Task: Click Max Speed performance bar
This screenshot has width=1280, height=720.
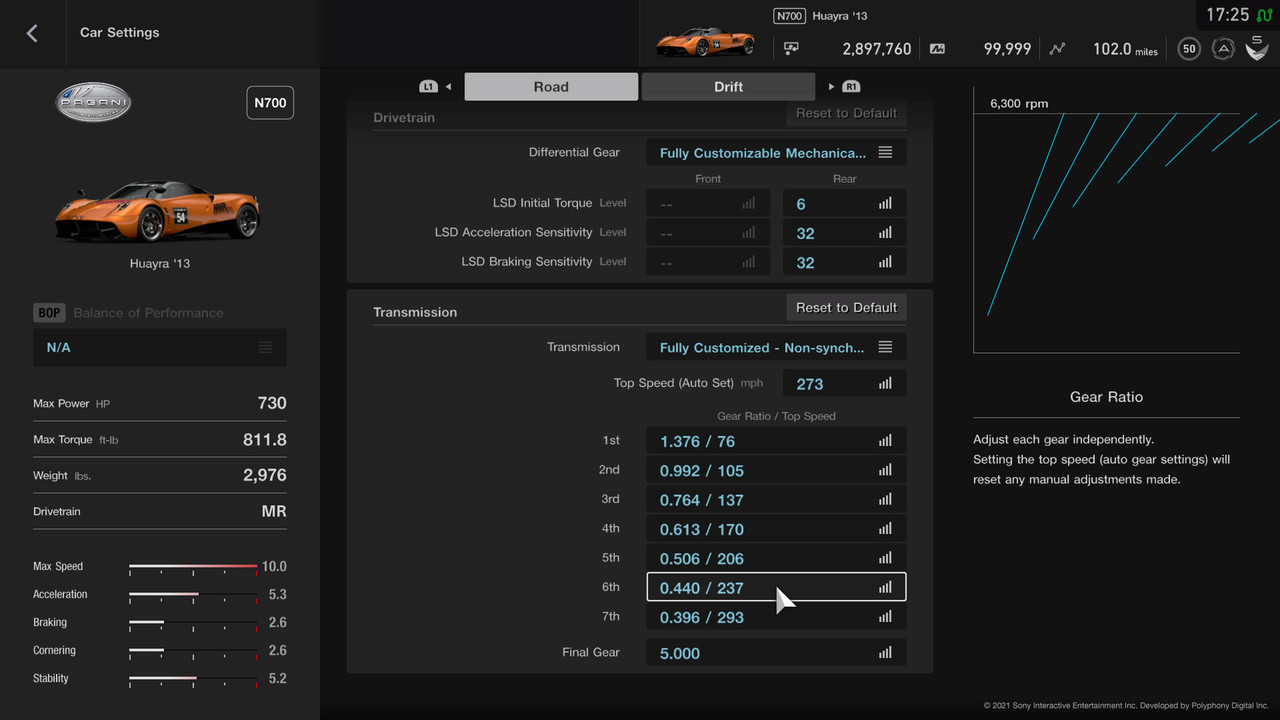Action: tap(193, 567)
